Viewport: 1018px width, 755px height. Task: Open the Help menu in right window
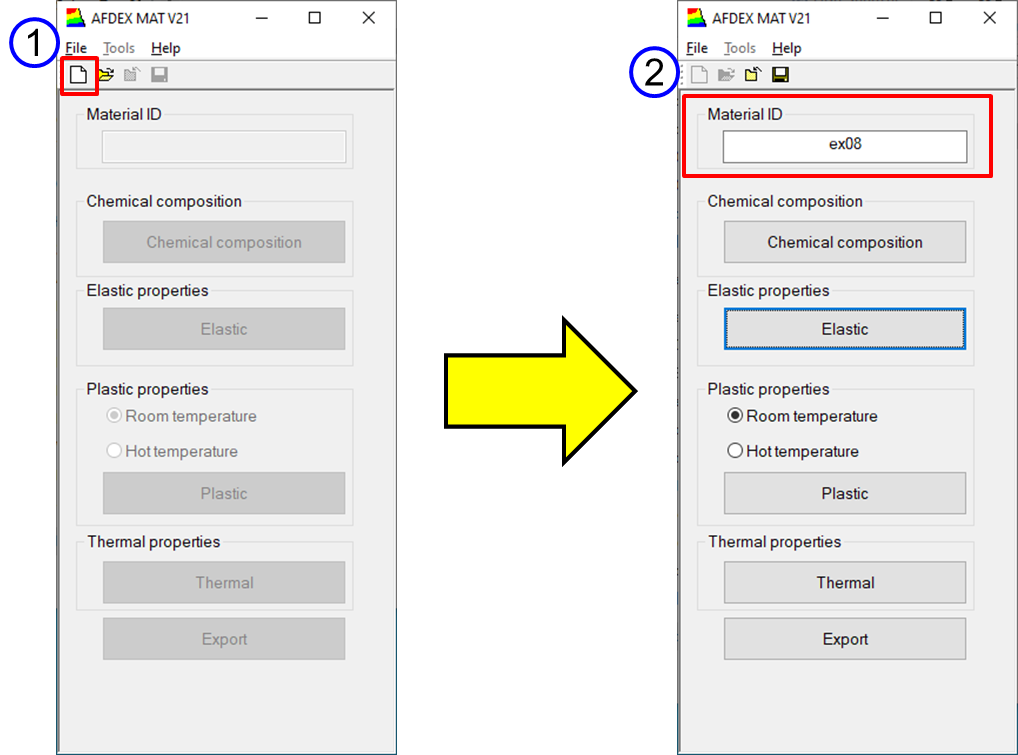[786, 48]
